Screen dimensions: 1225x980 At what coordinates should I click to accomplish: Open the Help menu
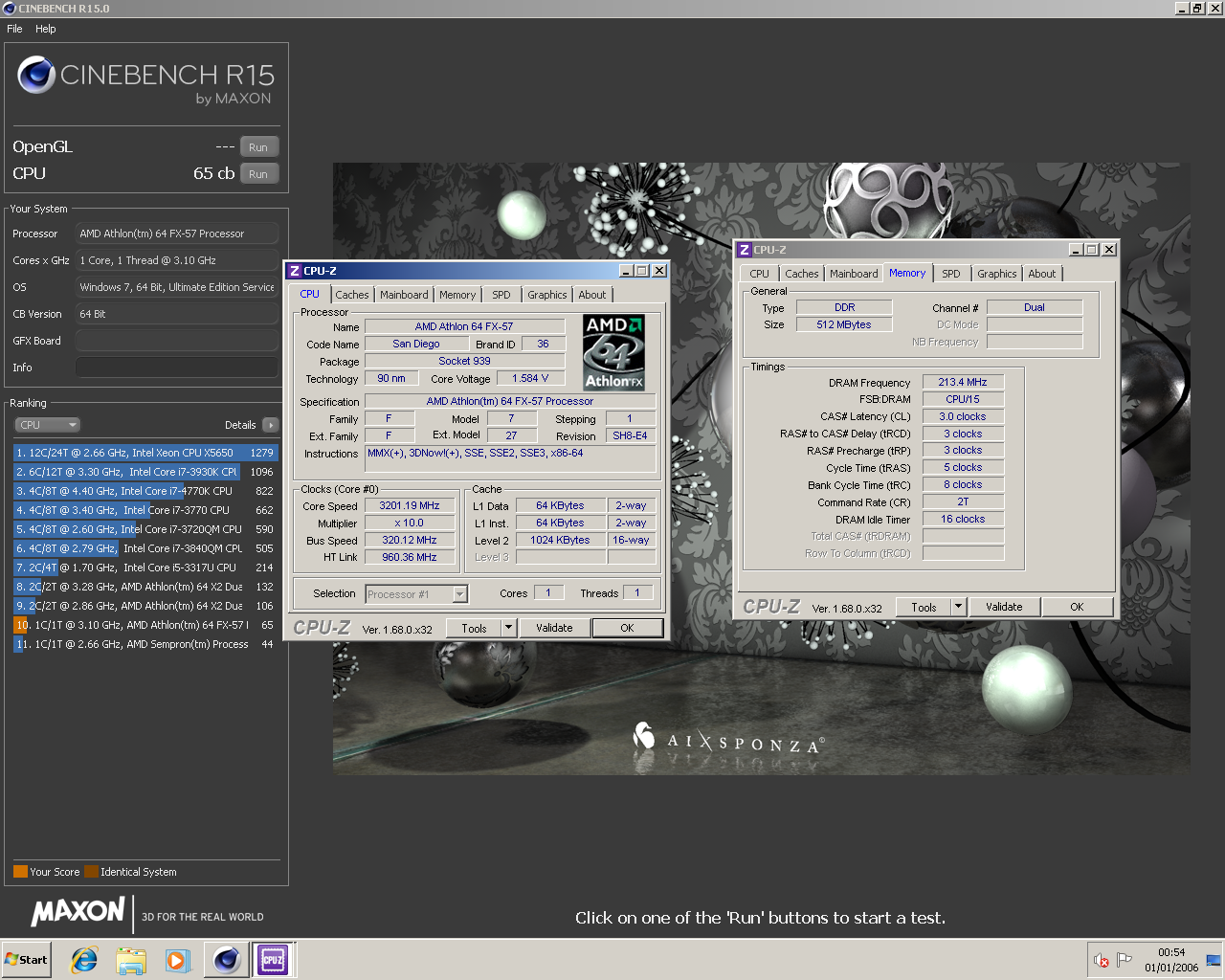pyautogui.click(x=46, y=29)
